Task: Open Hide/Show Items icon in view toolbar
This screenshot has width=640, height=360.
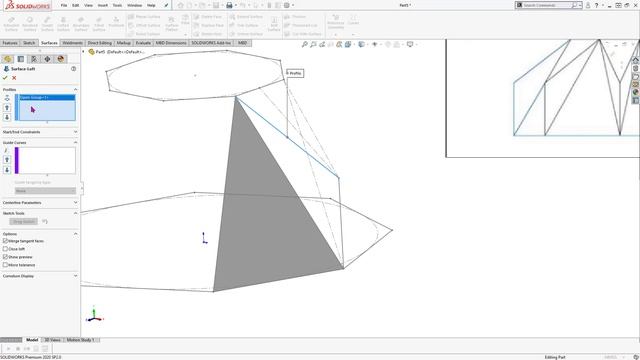Action: (x=374, y=44)
